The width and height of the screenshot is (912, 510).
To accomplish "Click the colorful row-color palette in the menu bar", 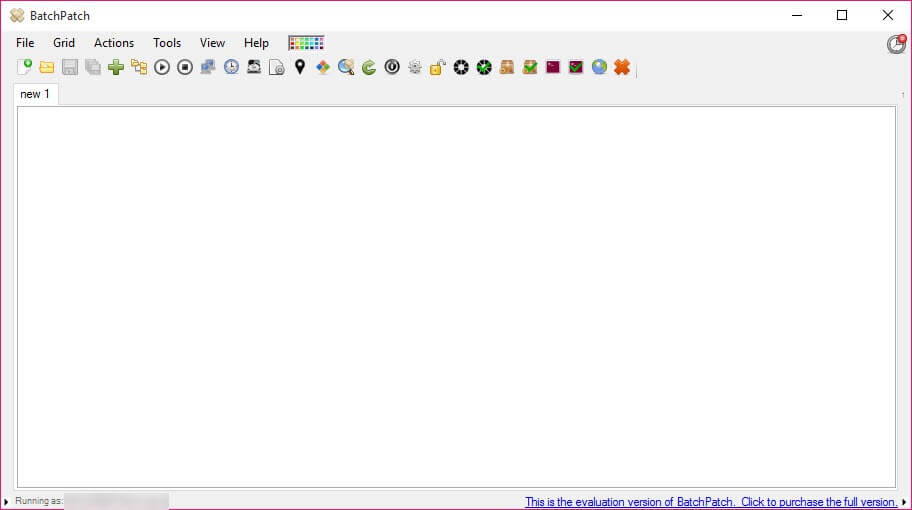I will tap(306, 43).
